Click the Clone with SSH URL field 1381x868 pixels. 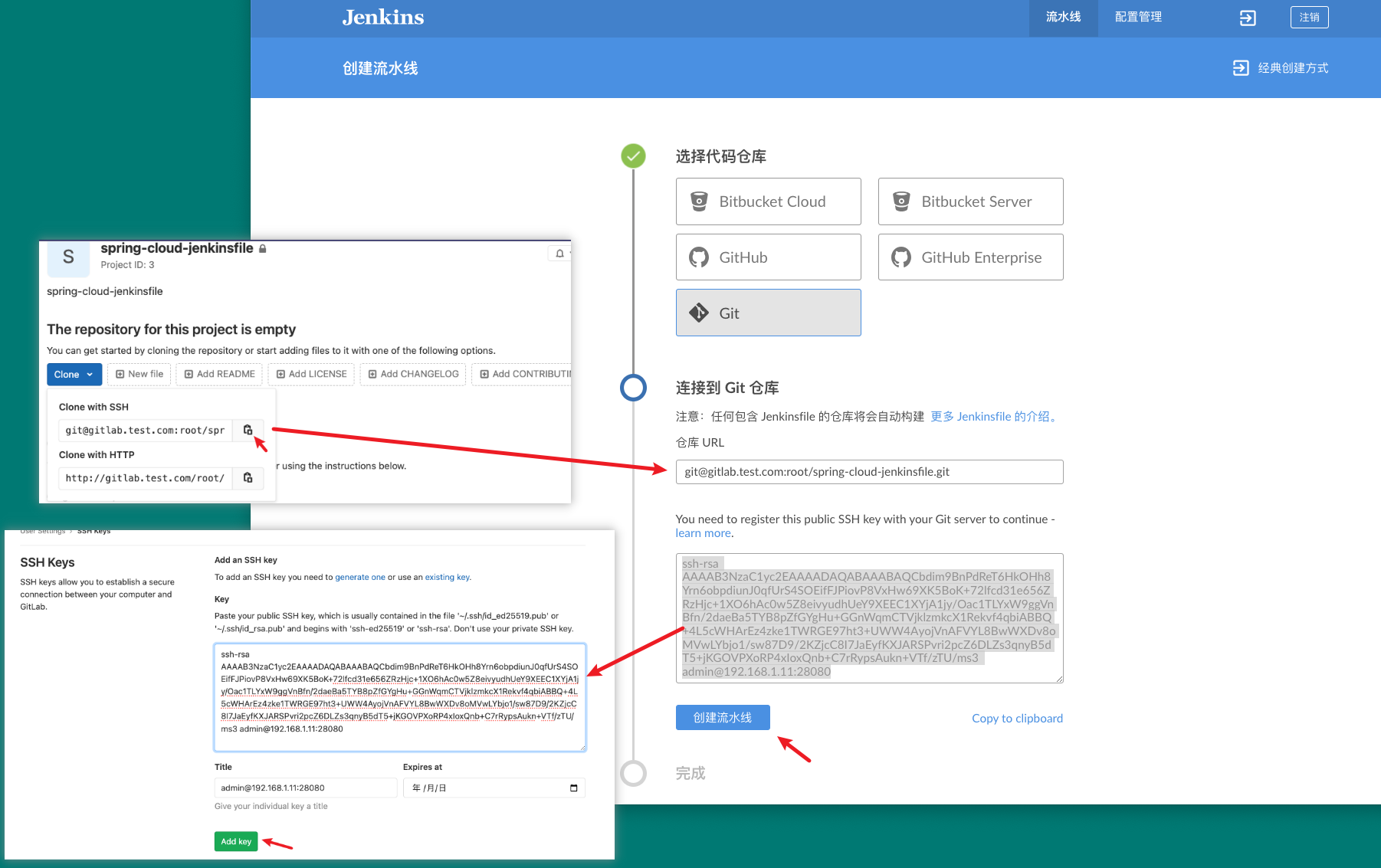click(x=145, y=431)
